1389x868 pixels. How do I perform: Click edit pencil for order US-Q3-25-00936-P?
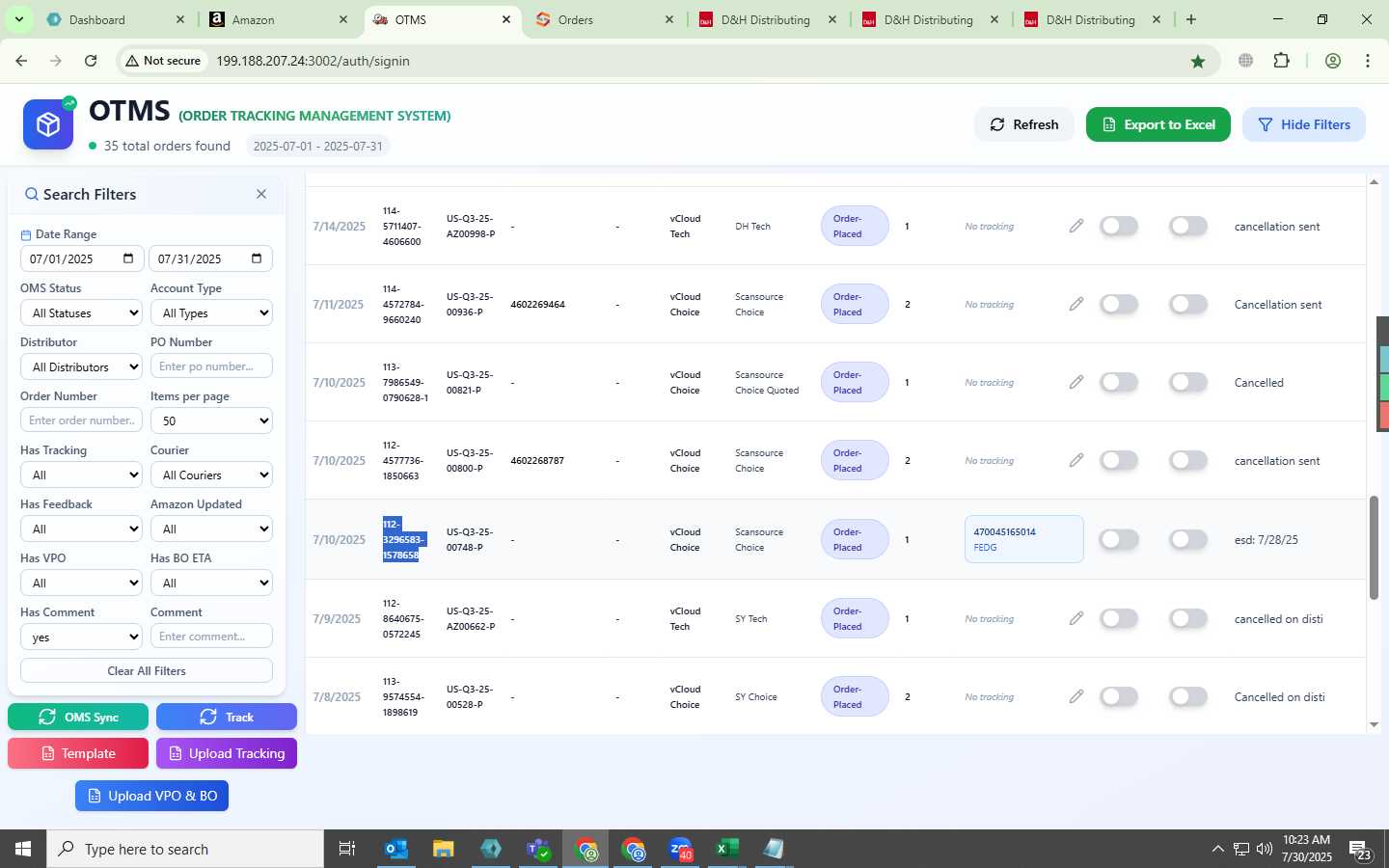click(1076, 304)
